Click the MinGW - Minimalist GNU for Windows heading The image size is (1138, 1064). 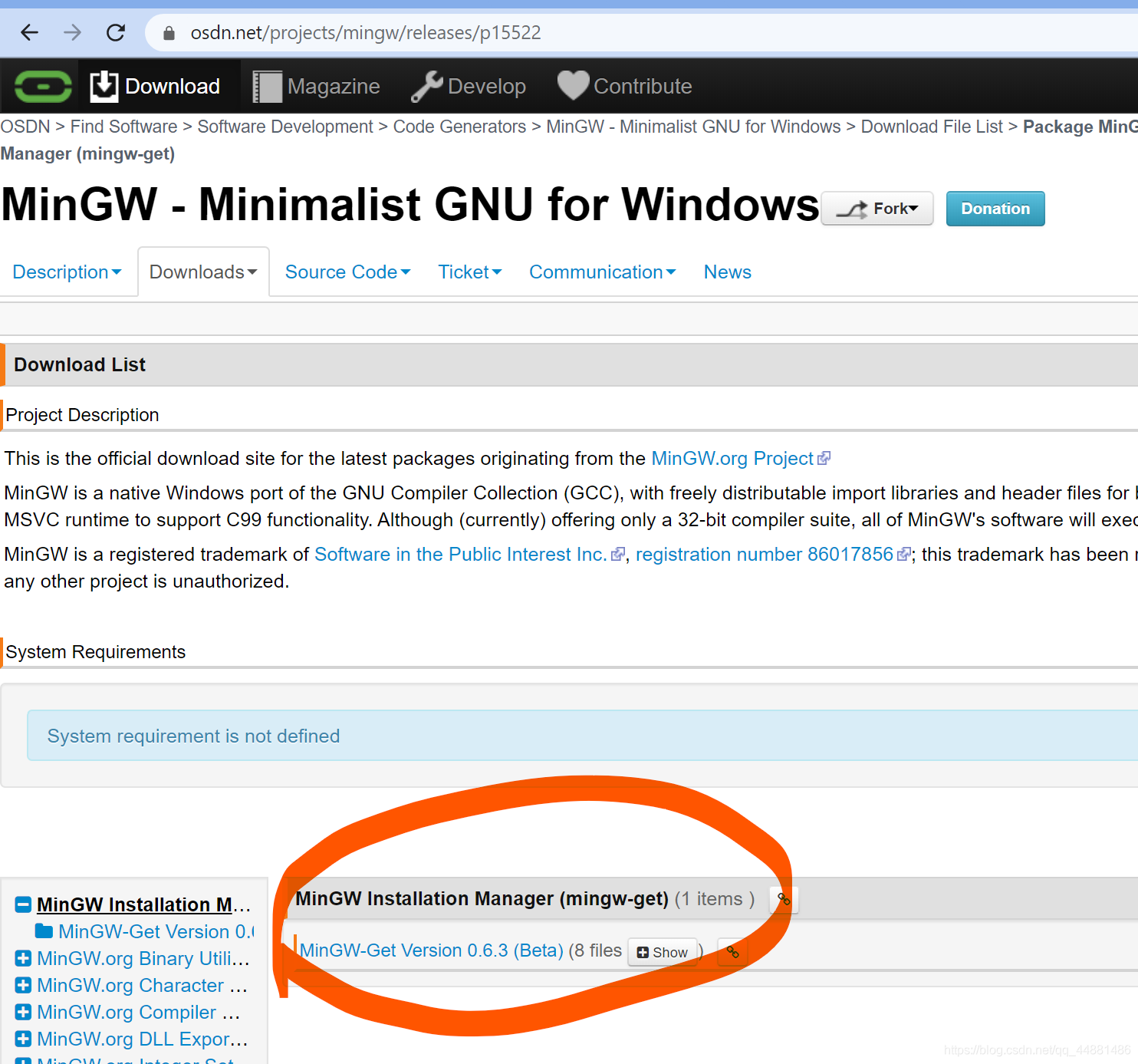coord(410,205)
